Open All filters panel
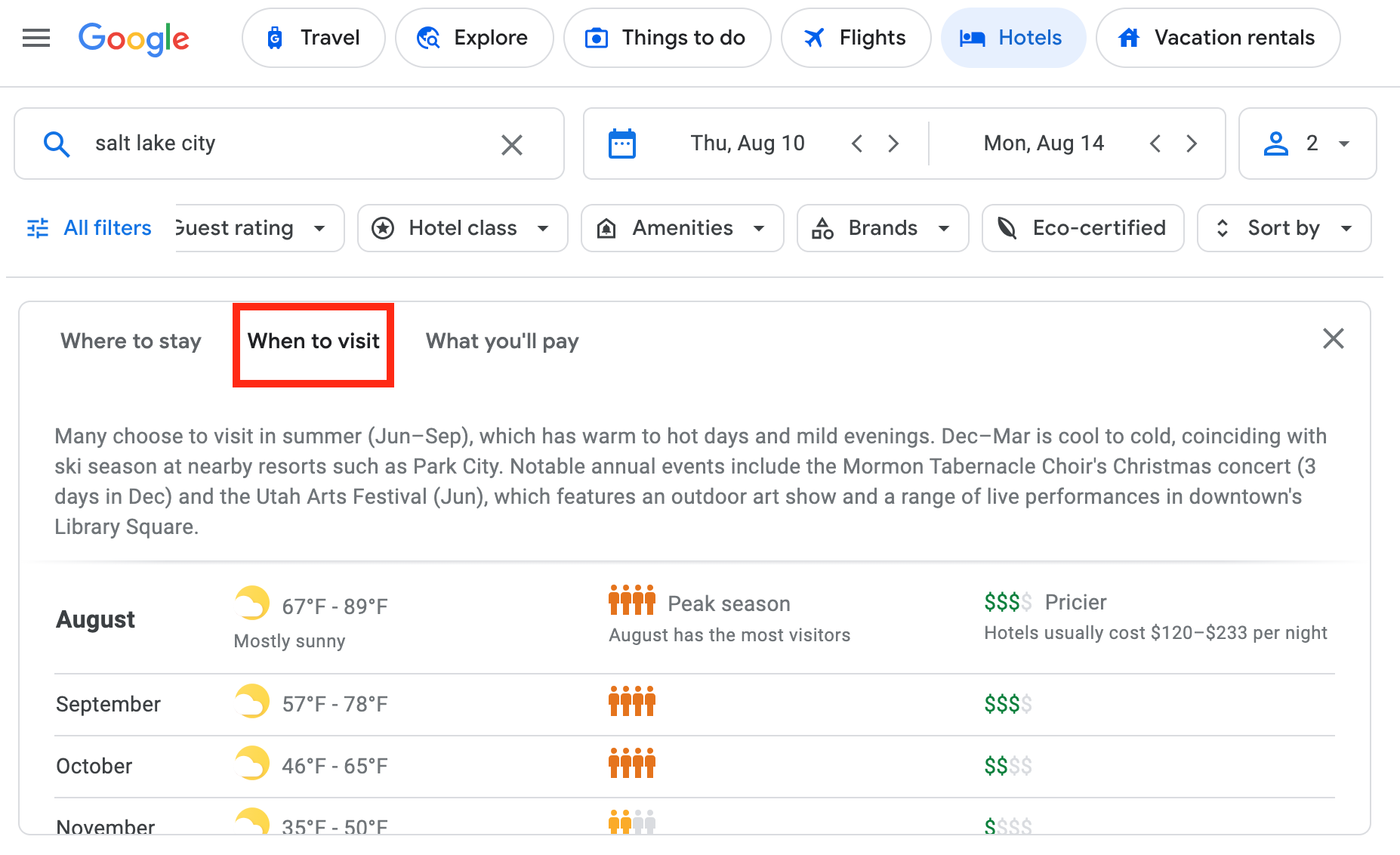Viewport: 1400px width, 855px height. click(x=89, y=228)
